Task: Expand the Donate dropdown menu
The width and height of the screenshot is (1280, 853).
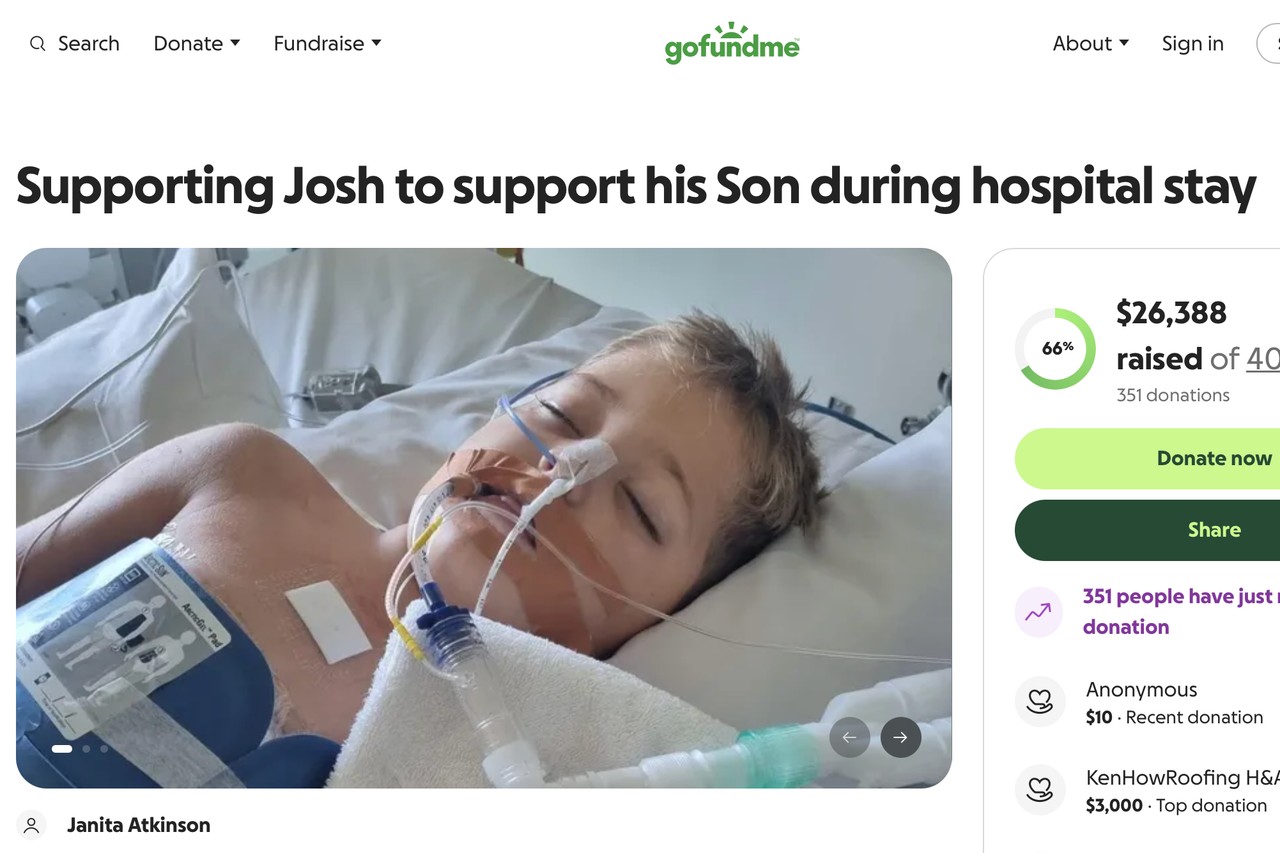Action: pyautogui.click(x=197, y=44)
